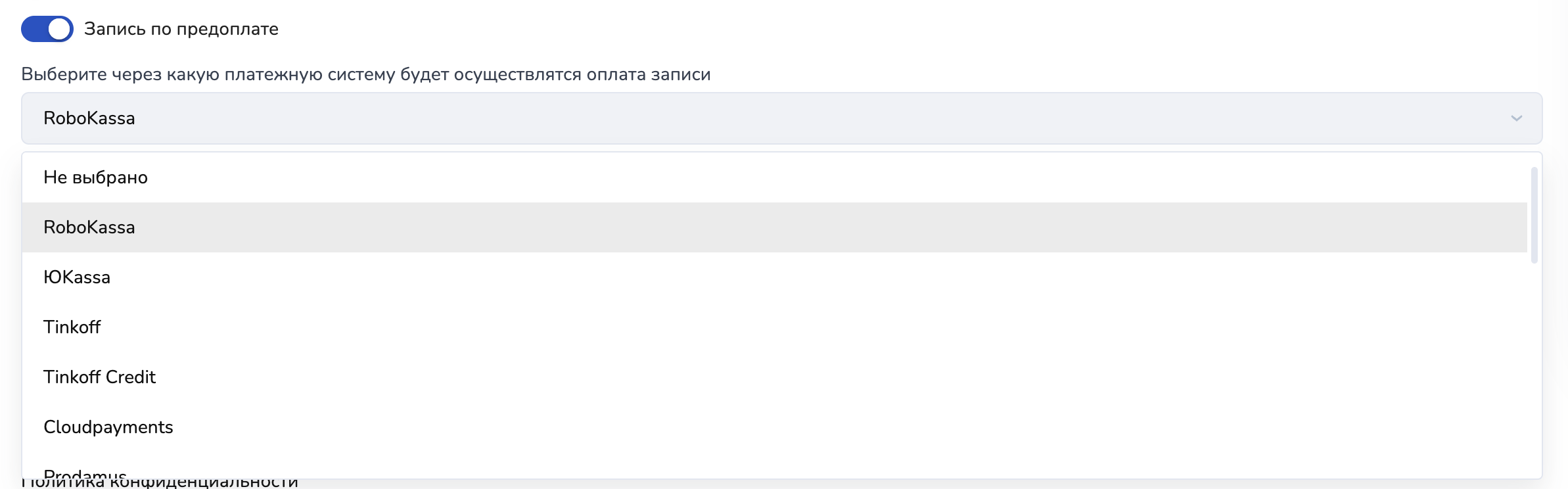This screenshot has height=489, width=1568.
Task: Click the blank row space right of Cloudpayments
Action: point(789,427)
